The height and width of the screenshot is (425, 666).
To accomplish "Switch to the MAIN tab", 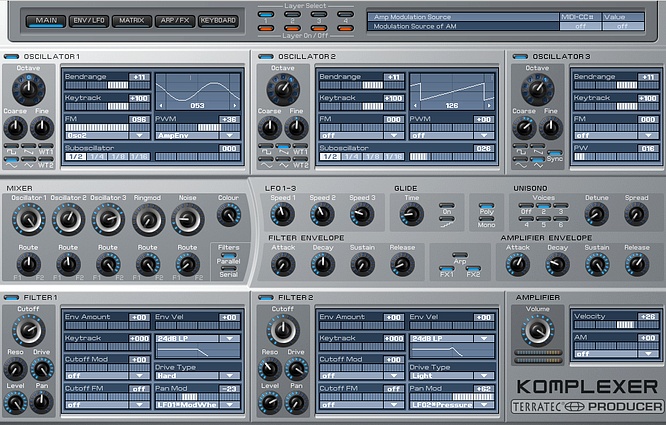I will 46,20.
